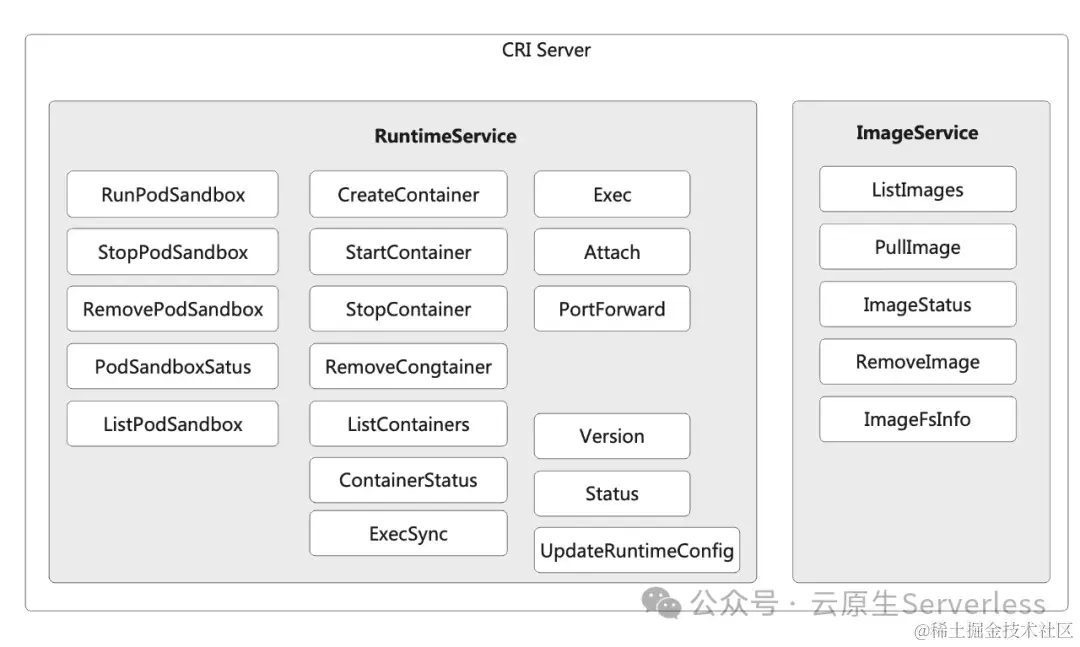
Task: Click the RemovePodSandbox box
Action: pyautogui.click(x=173, y=309)
